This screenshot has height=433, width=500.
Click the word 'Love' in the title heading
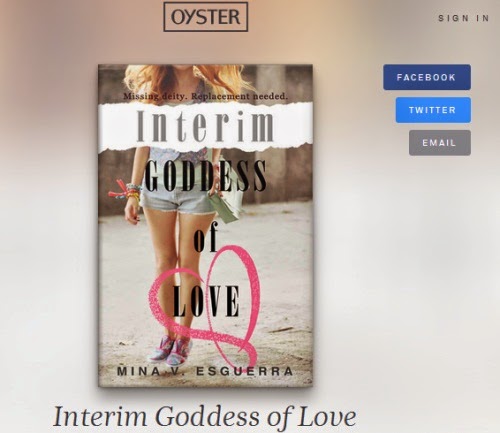coord(327,417)
